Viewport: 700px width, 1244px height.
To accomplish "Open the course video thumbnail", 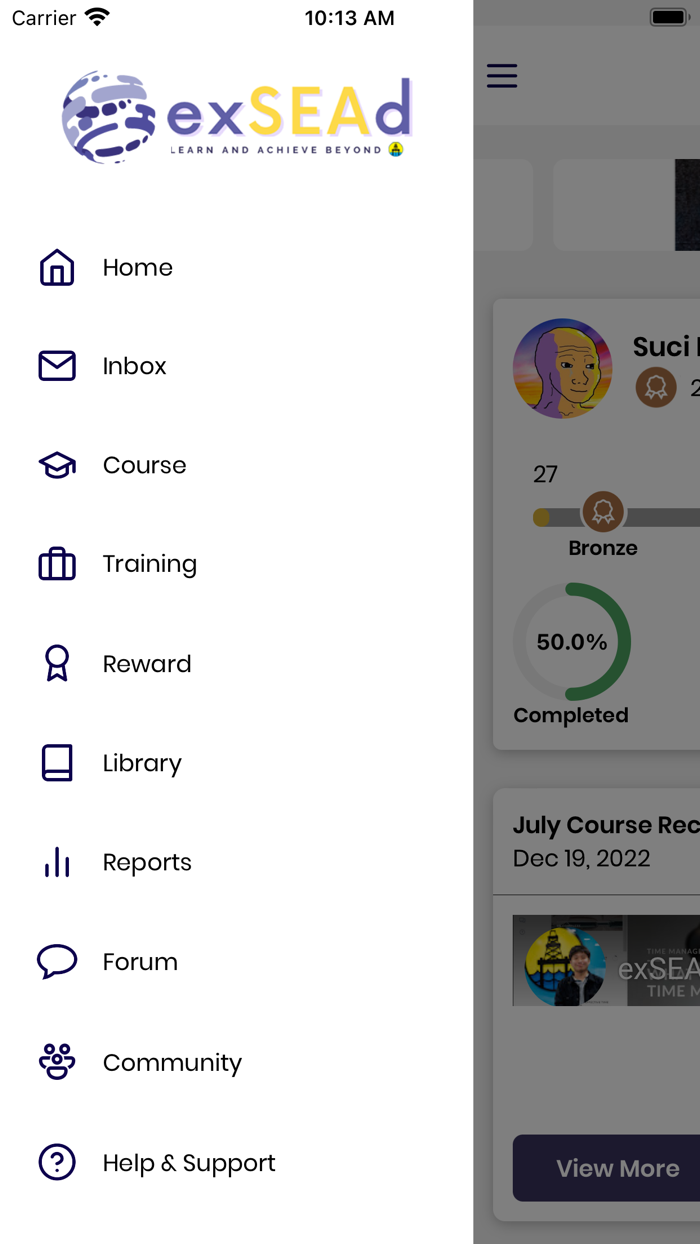I will pos(606,960).
